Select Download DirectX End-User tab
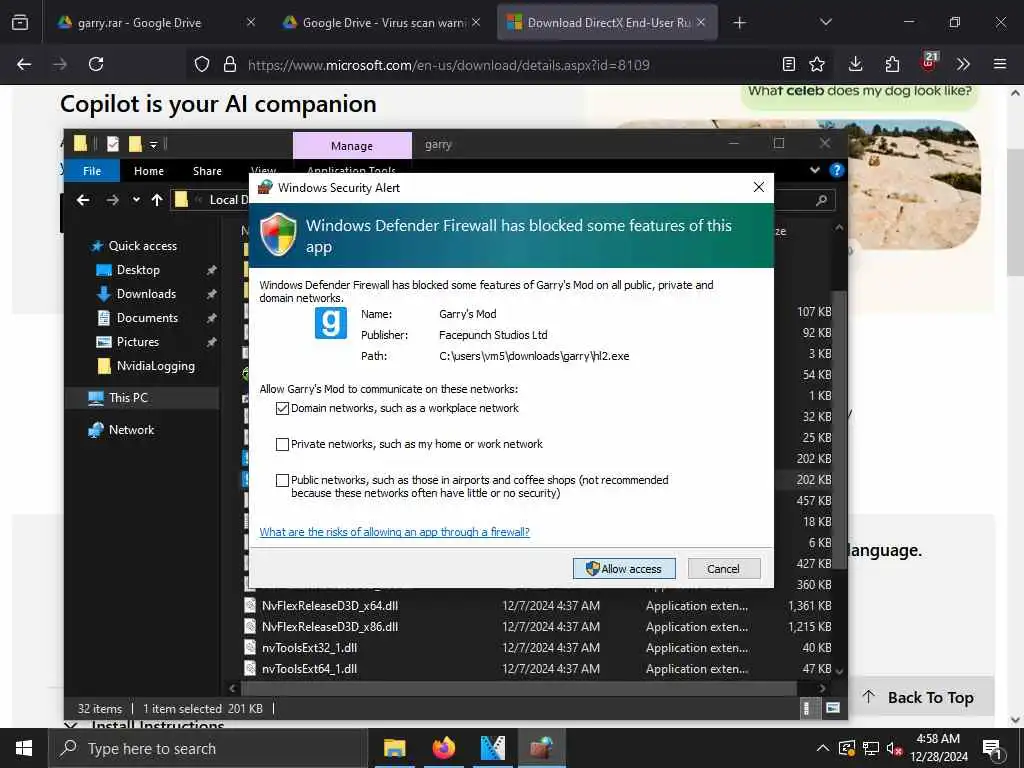This screenshot has width=1024, height=768. [x=608, y=23]
